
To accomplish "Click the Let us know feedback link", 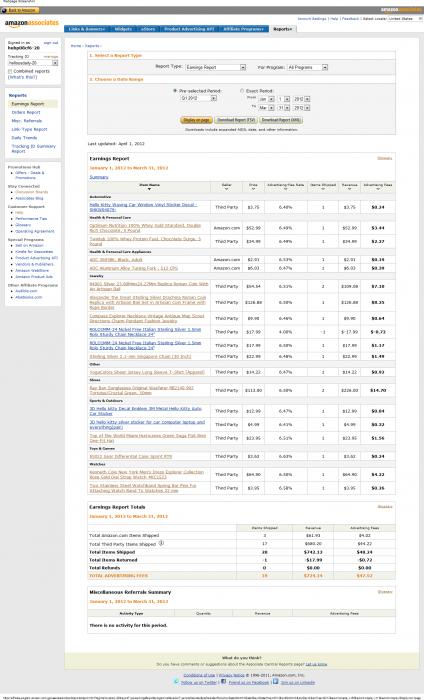I will click(316, 664).
